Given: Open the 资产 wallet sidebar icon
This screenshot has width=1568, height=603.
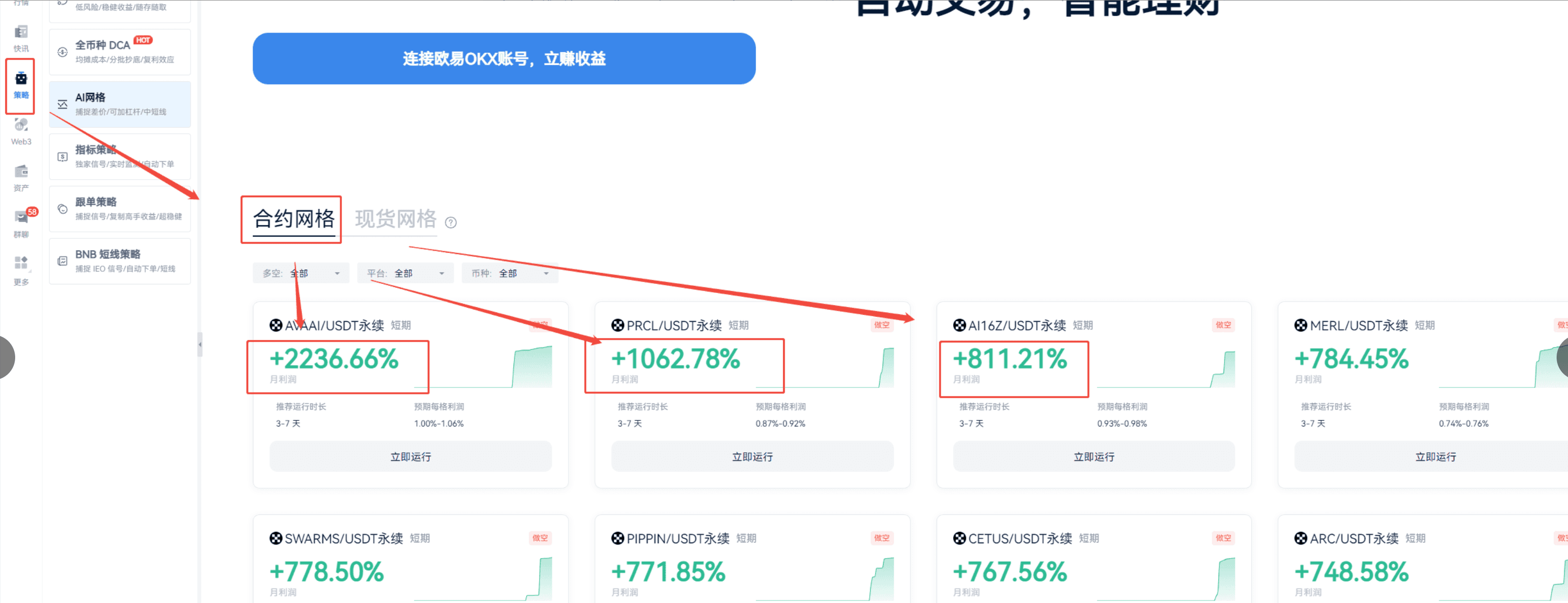Looking at the screenshot, I should pyautogui.click(x=21, y=171).
